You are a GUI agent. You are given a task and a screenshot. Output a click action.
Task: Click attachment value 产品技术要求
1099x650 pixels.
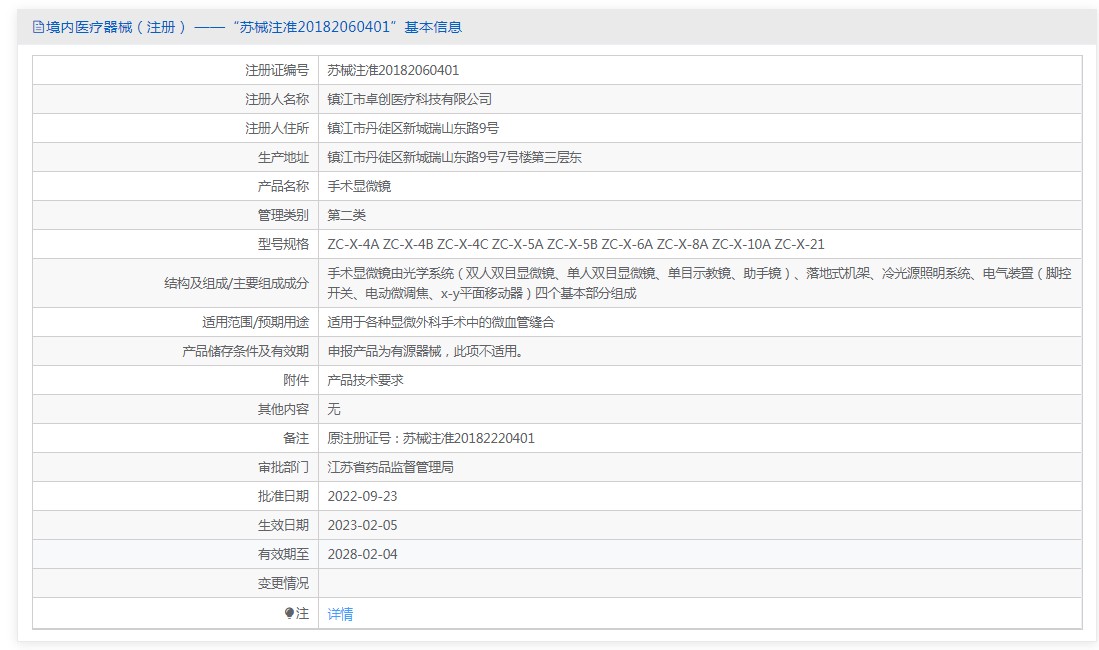tap(365, 380)
